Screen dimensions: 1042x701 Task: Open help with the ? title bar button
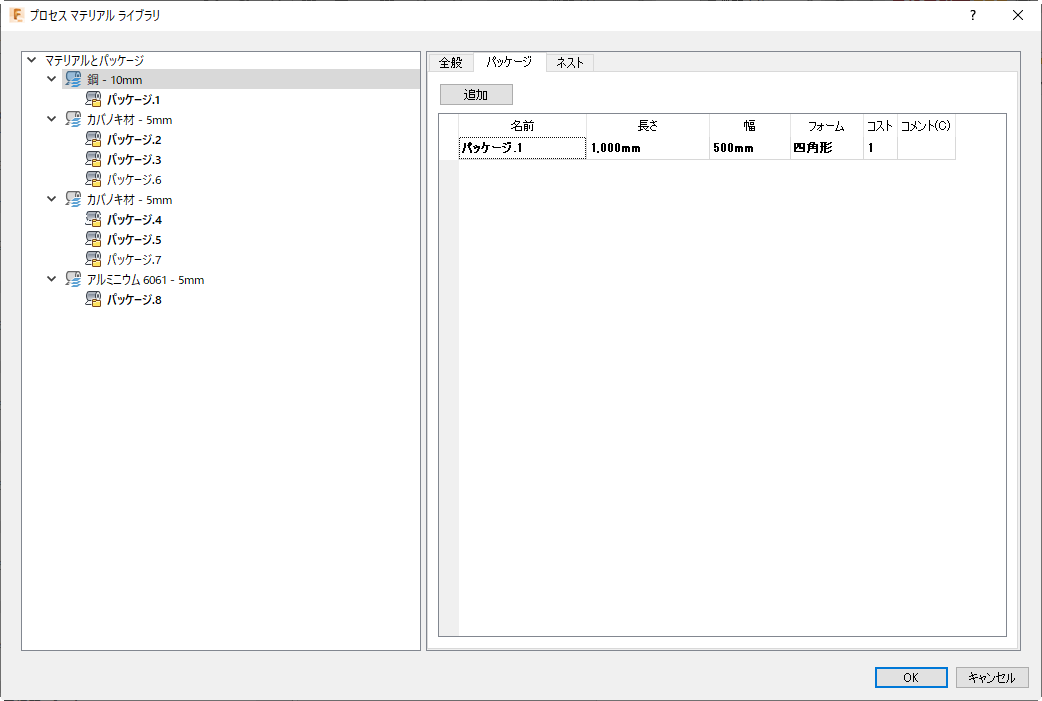pos(973,15)
